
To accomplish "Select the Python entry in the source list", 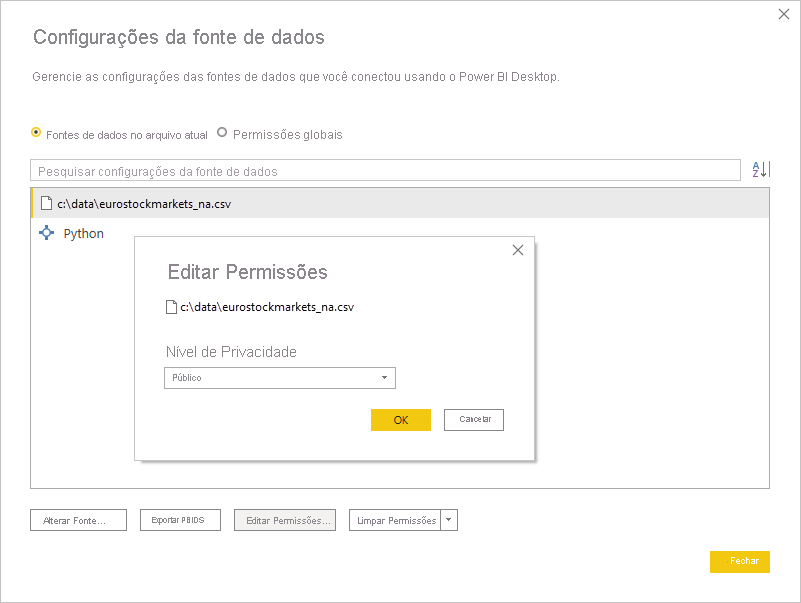I will [83, 233].
